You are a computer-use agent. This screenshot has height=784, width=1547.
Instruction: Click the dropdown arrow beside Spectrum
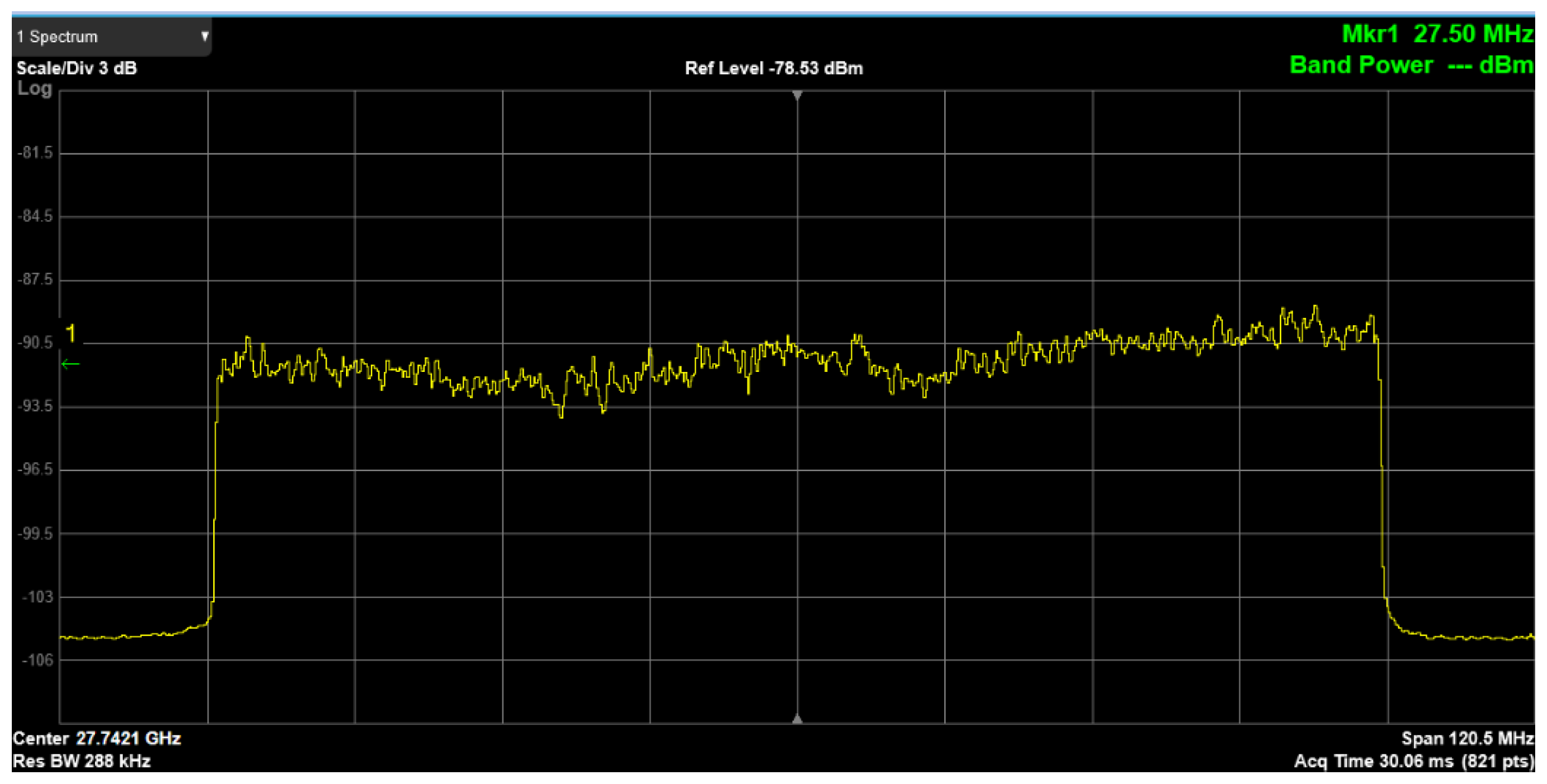pos(205,36)
